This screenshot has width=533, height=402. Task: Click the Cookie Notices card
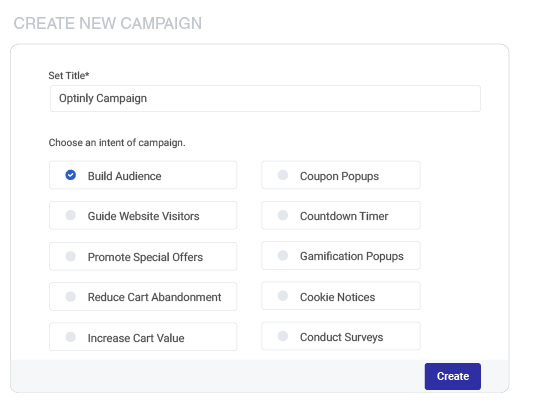pos(341,296)
